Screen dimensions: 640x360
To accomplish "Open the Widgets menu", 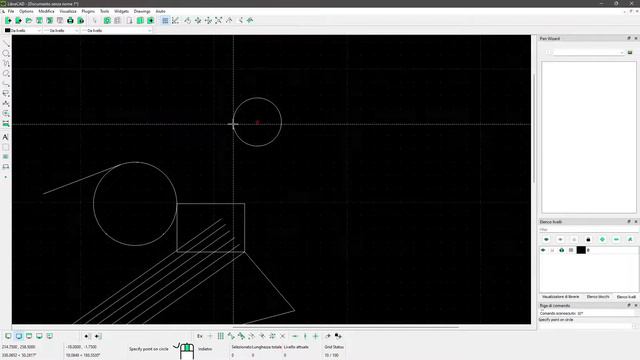I will tap(121, 11).
